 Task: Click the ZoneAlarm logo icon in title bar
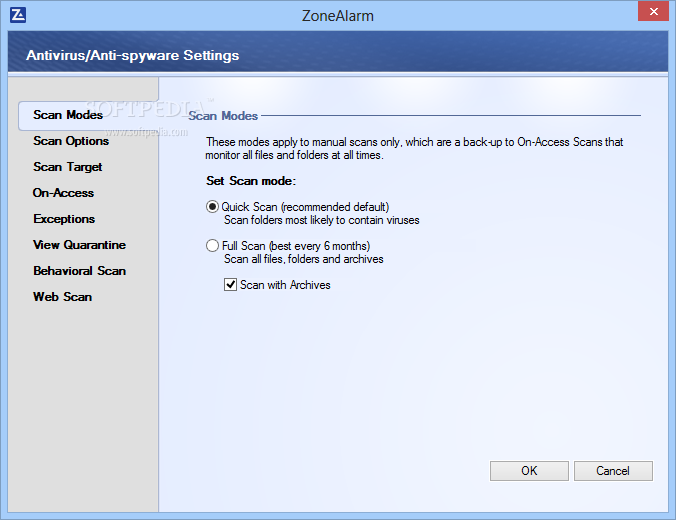[18, 15]
